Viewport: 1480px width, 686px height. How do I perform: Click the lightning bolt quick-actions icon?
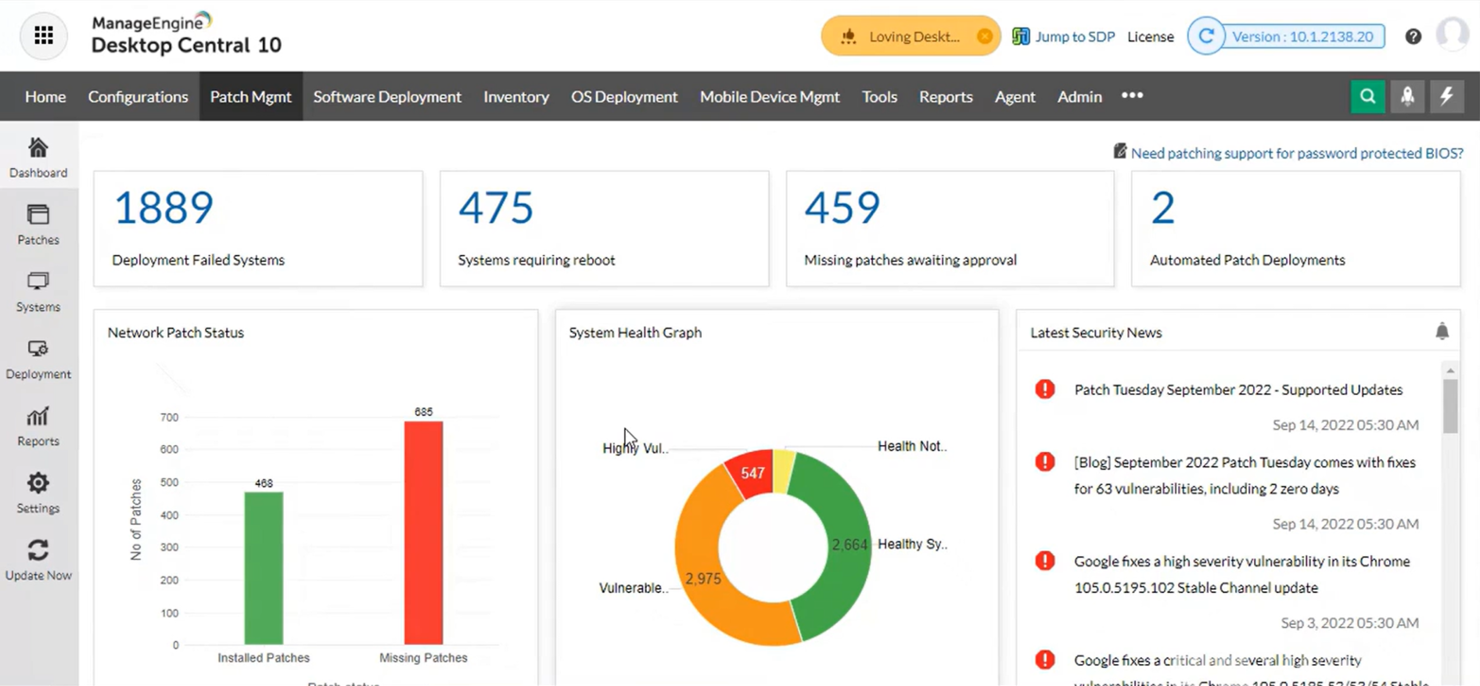(1446, 96)
